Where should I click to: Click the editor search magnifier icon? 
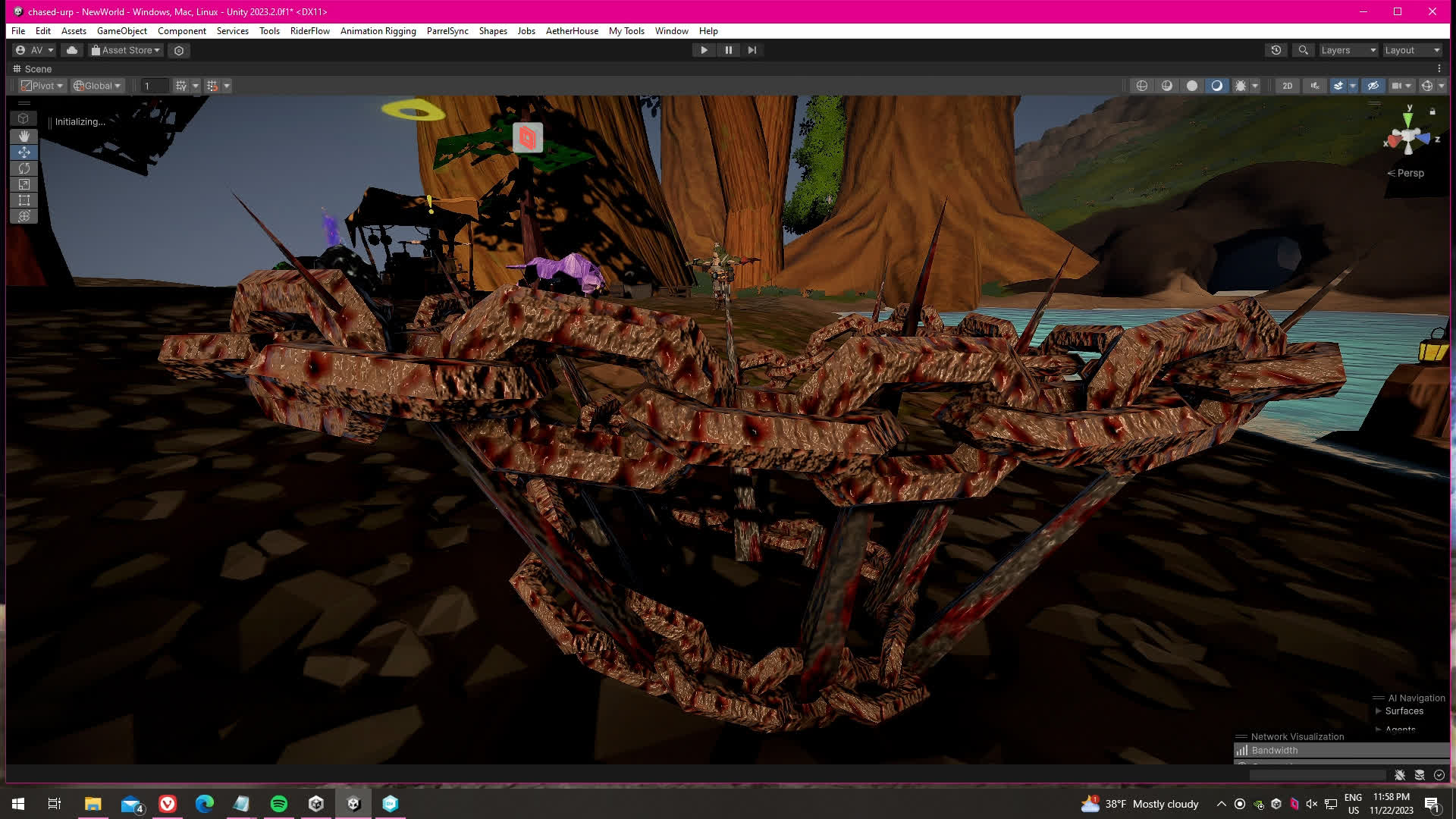pos(1303,50)
